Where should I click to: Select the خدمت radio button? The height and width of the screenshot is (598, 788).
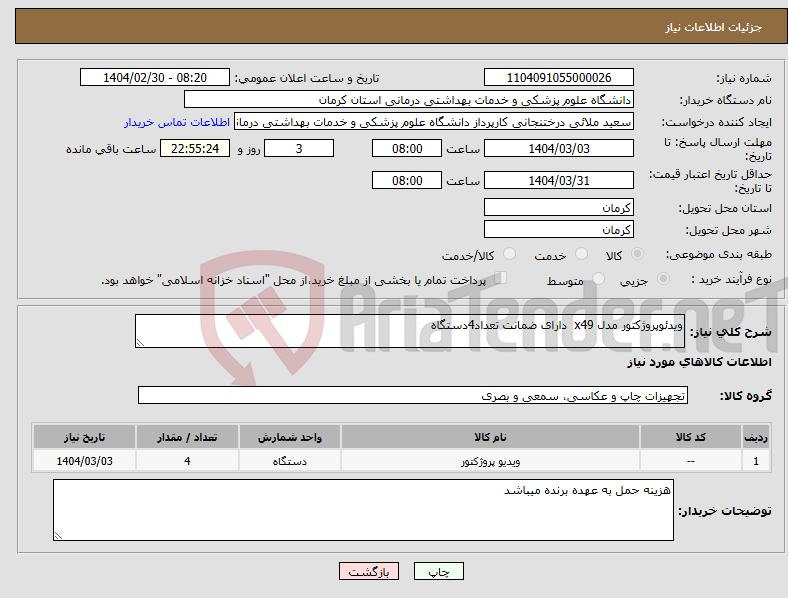tap(581, 254)
